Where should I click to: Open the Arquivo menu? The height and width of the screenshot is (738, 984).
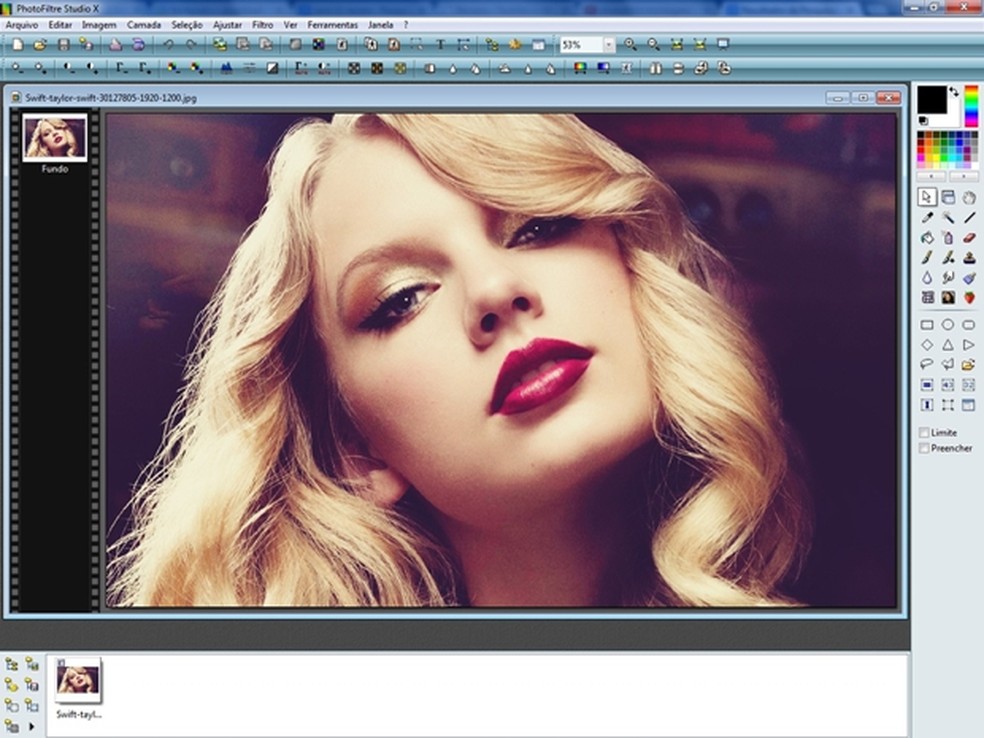[22, 25]
